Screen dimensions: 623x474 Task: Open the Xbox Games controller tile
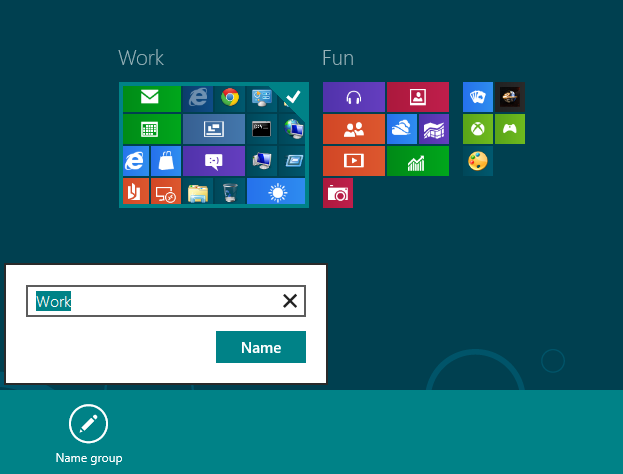click(x=510, y=129)
